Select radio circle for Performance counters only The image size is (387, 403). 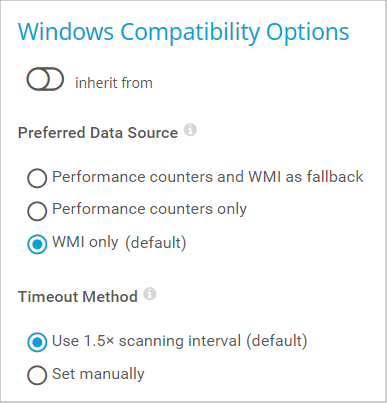tap(37, 211)
